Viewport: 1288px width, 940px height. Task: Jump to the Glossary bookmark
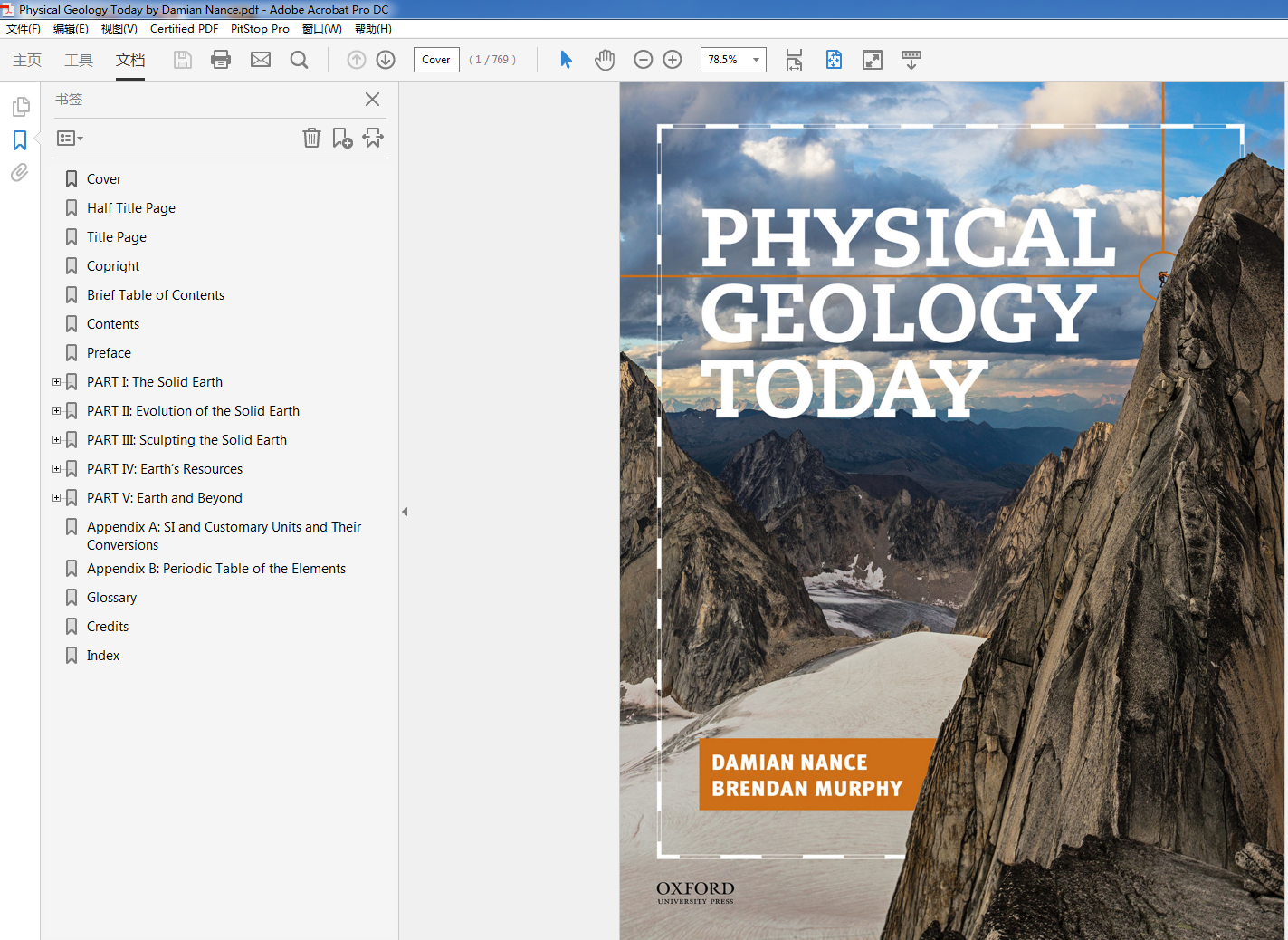pyautogui.click(x=111, y=598)
